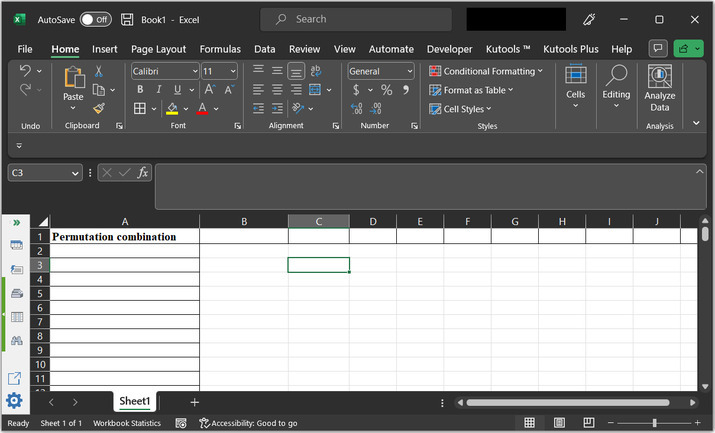Viewport: 715px width, 433px height.
Task: Open the Formulas ribbon tab
Action: (x=220, y=49)
